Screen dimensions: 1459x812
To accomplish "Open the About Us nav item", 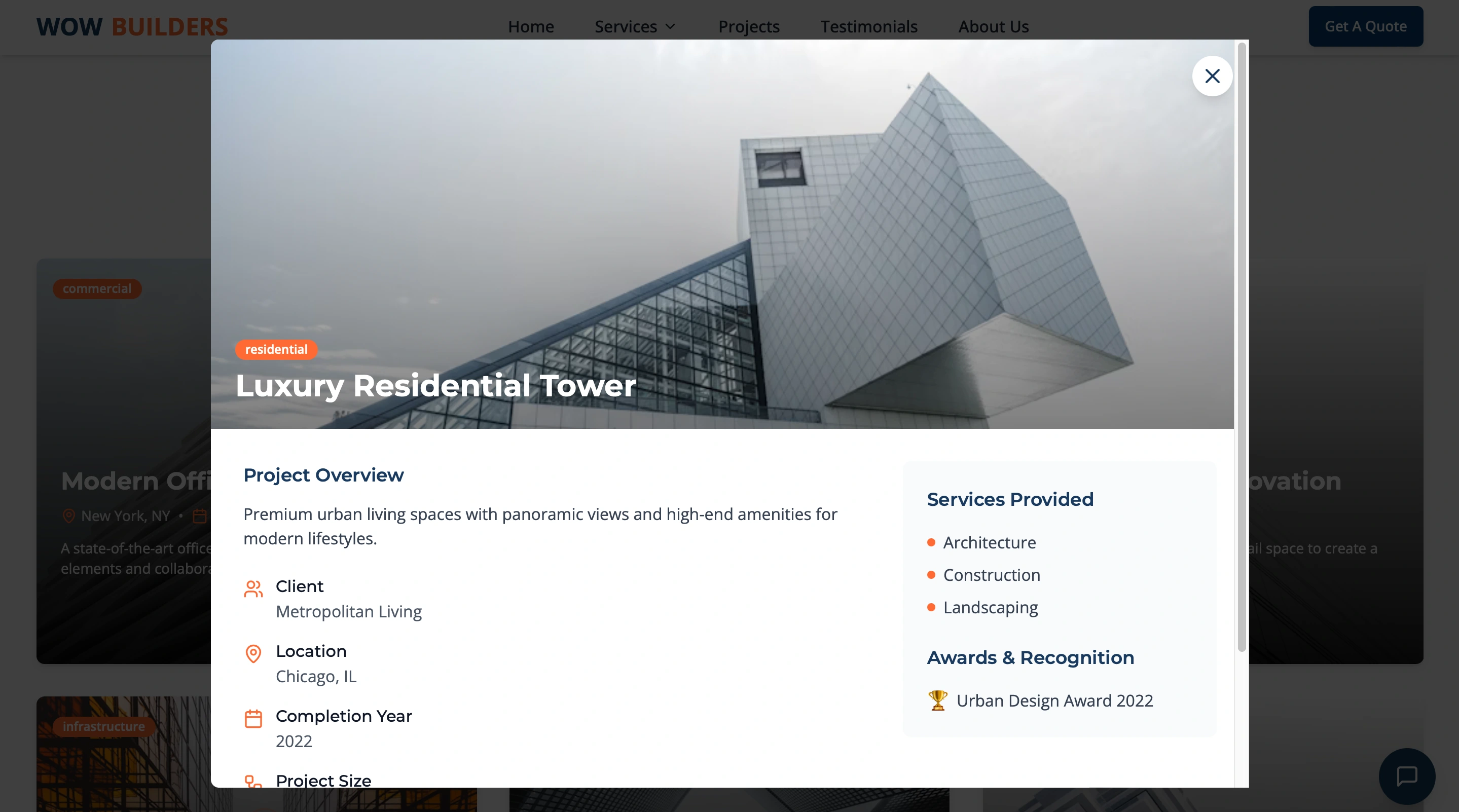I will (x=994, y=27).
